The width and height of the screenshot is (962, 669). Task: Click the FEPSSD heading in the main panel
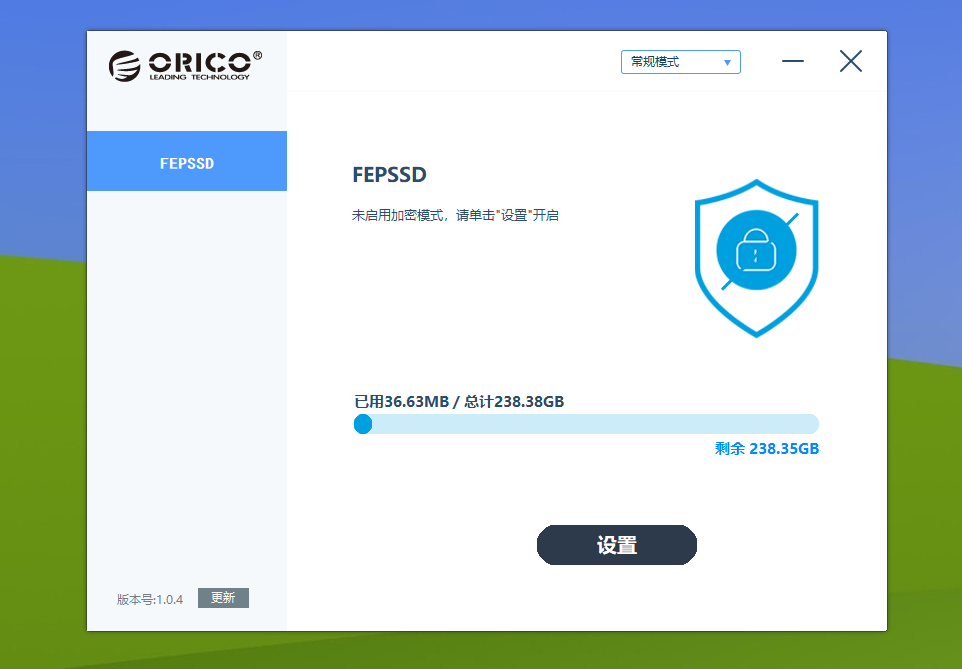pos(390,175)
